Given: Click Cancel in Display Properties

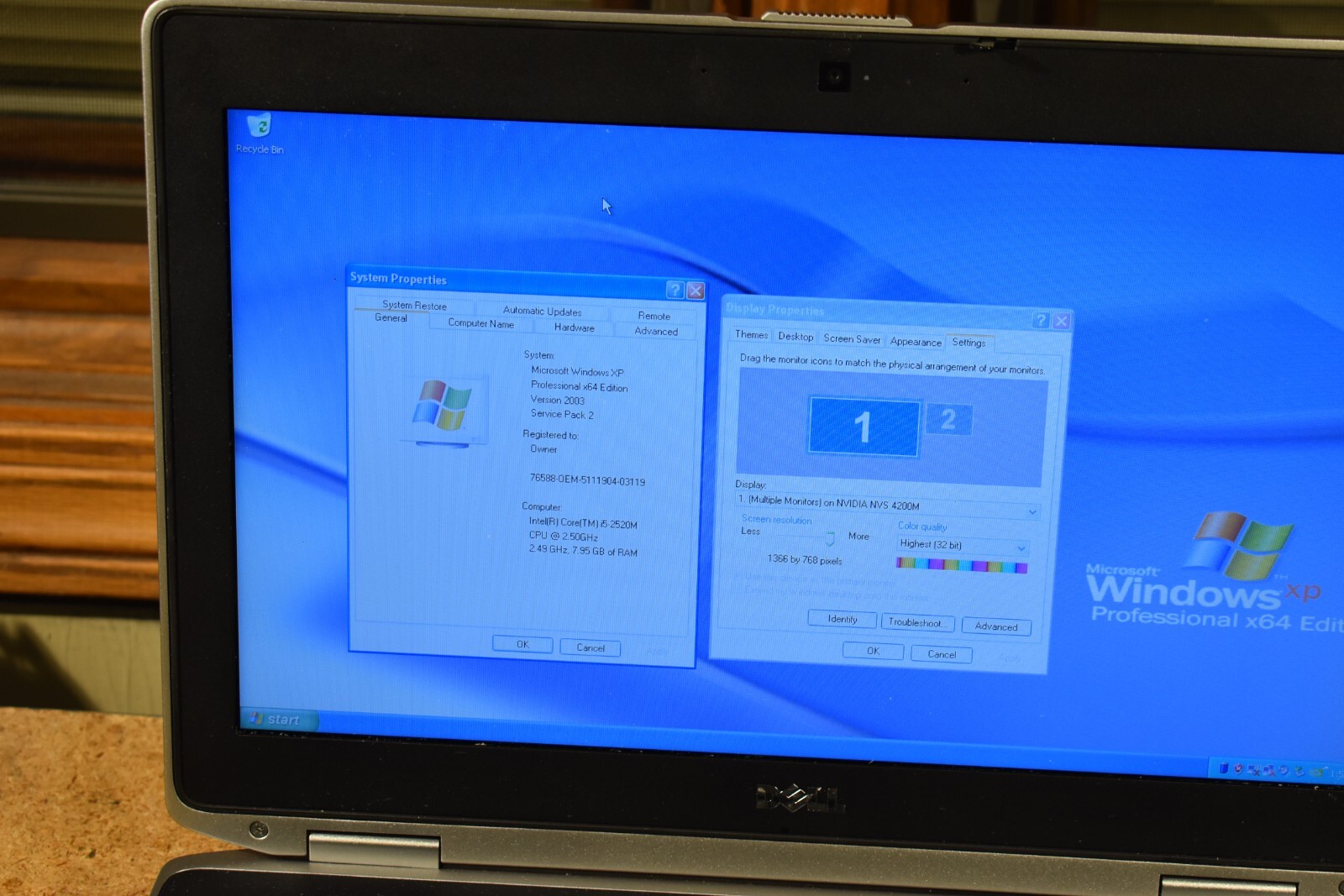Looking at the screenshot, I should point(942,654).
